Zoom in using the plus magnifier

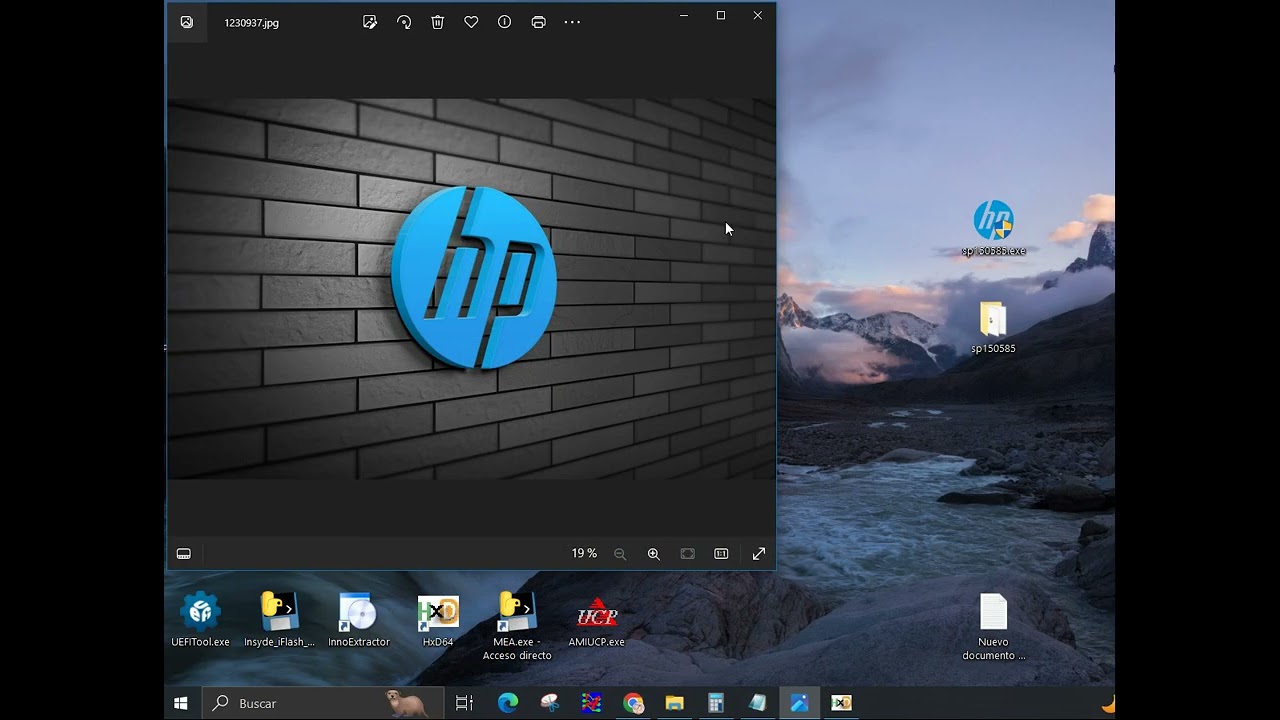[654, 554]
